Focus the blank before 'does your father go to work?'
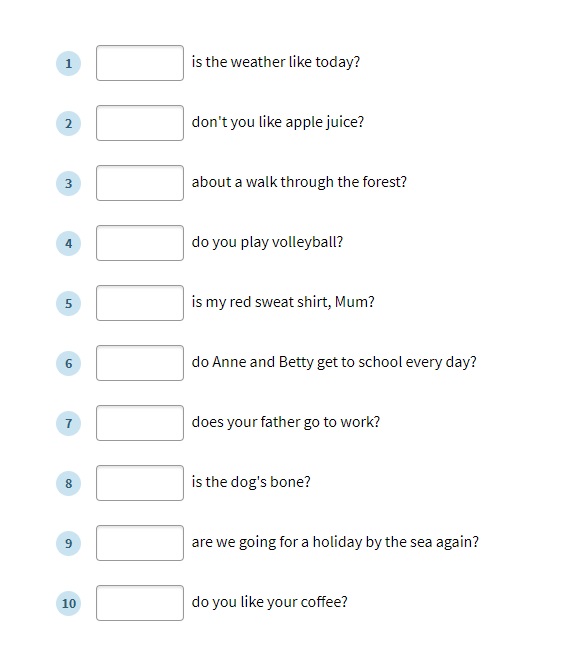 click(140, 423)
